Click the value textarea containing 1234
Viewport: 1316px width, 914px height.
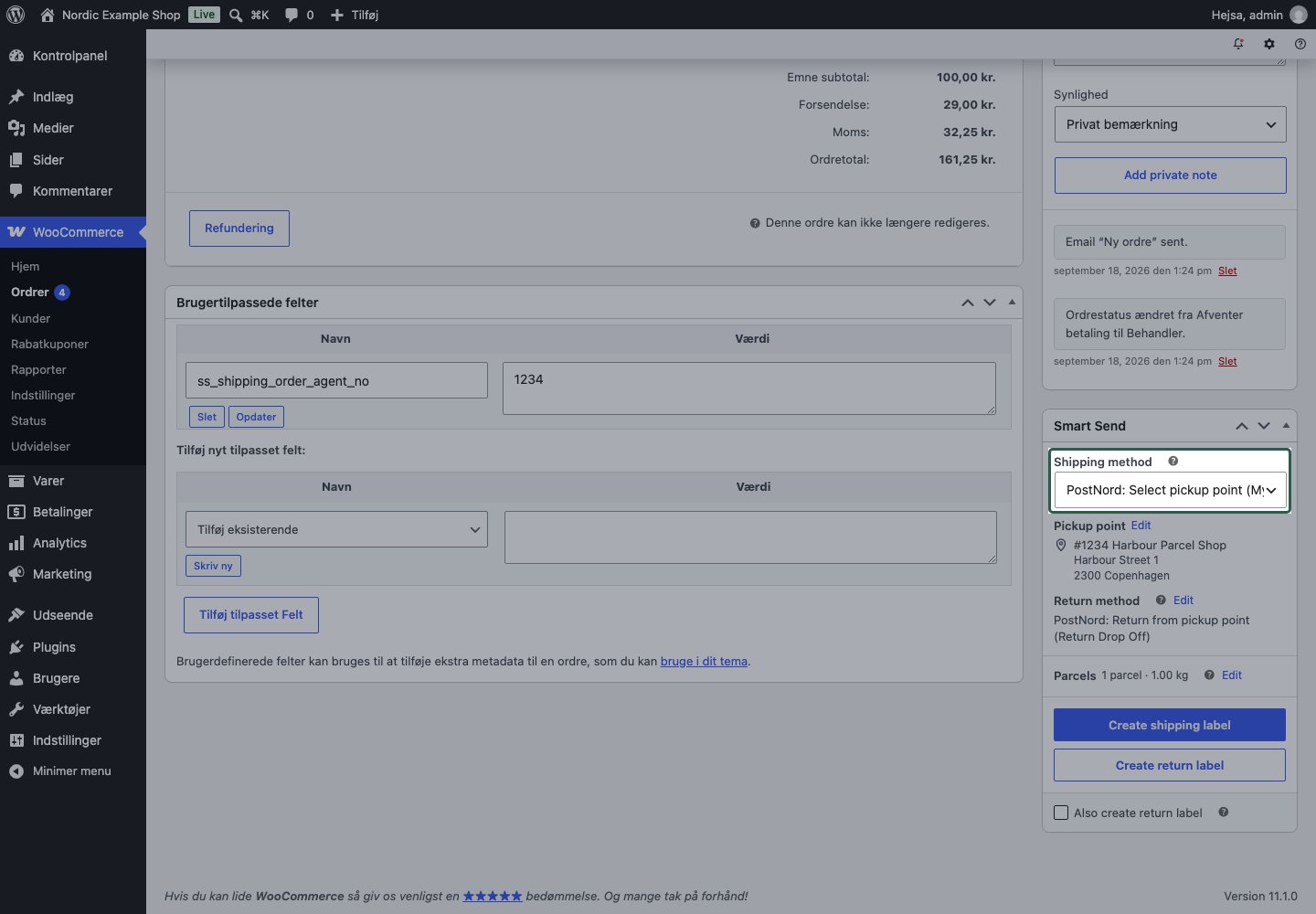coord(749,388)
